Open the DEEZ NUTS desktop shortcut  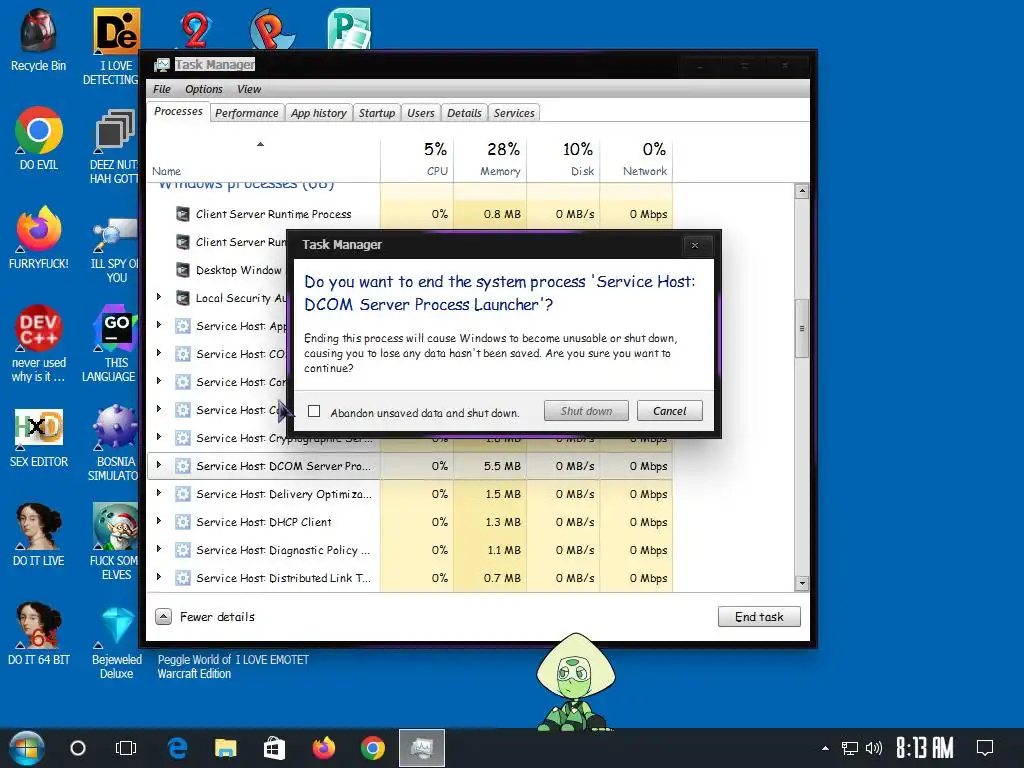tap(114, 146)
